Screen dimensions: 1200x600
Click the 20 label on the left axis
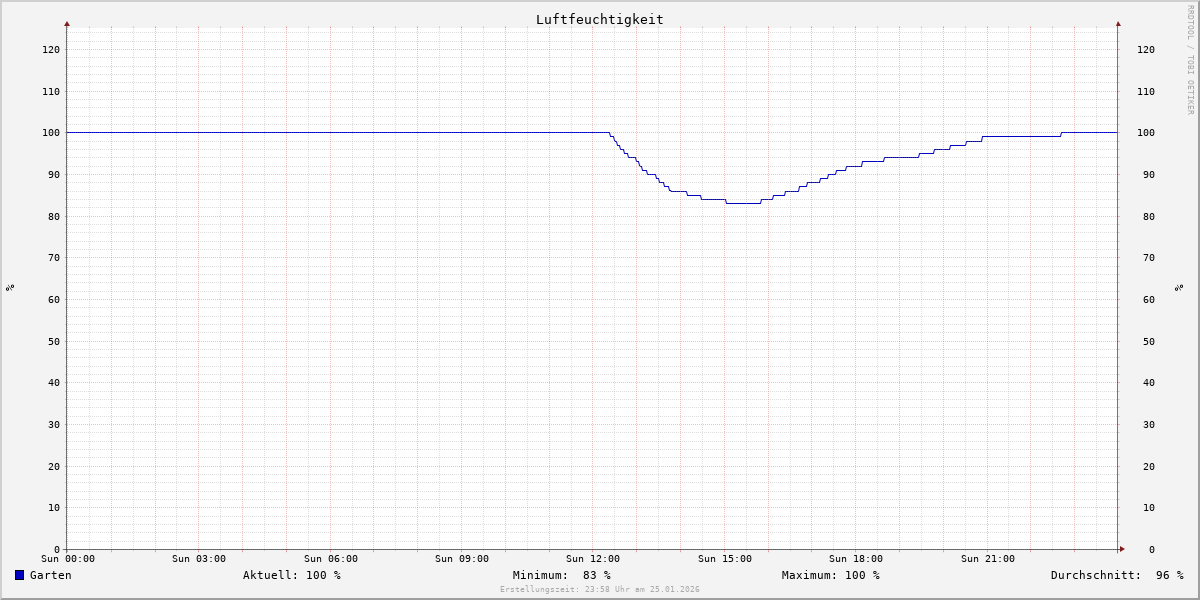coord(54,466)
